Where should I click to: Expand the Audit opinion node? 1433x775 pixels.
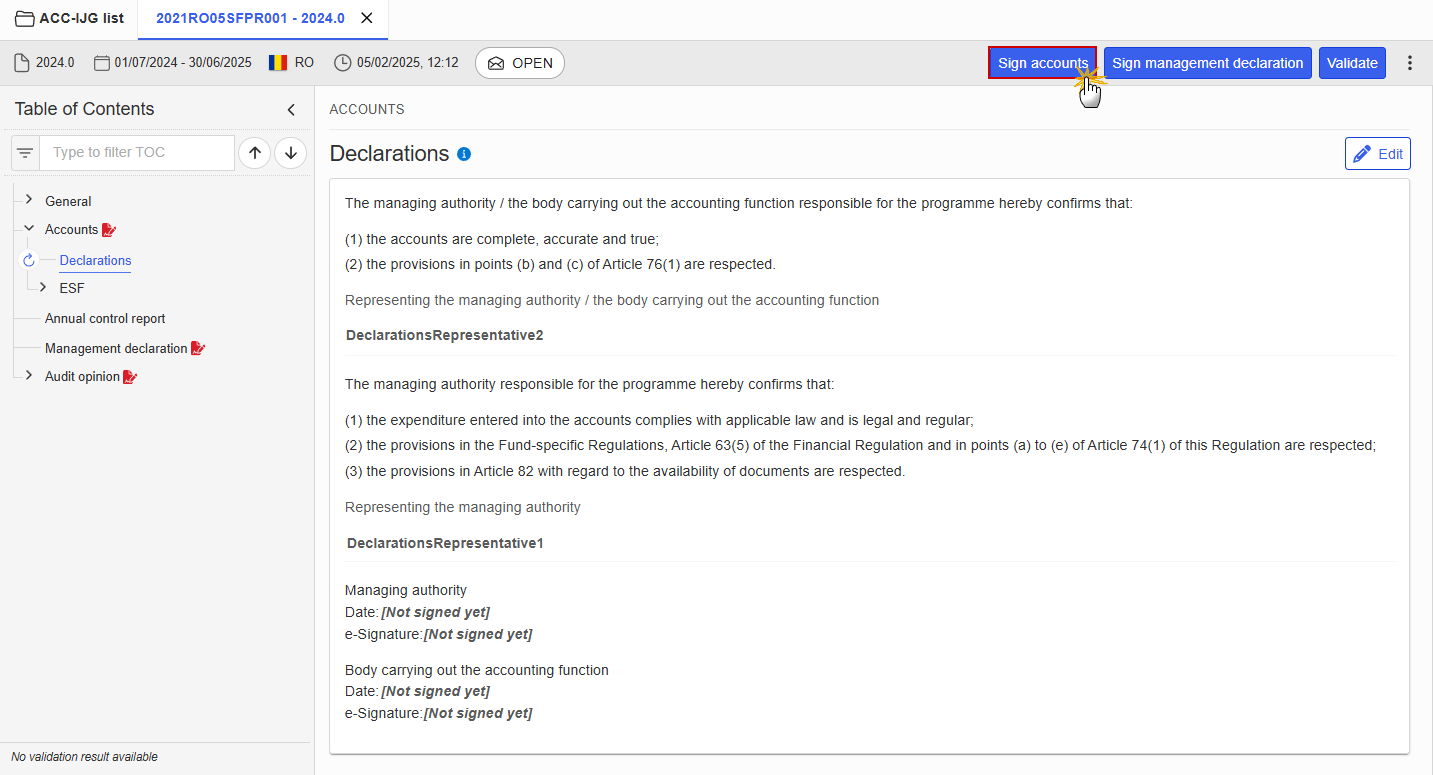coord(29,376)
